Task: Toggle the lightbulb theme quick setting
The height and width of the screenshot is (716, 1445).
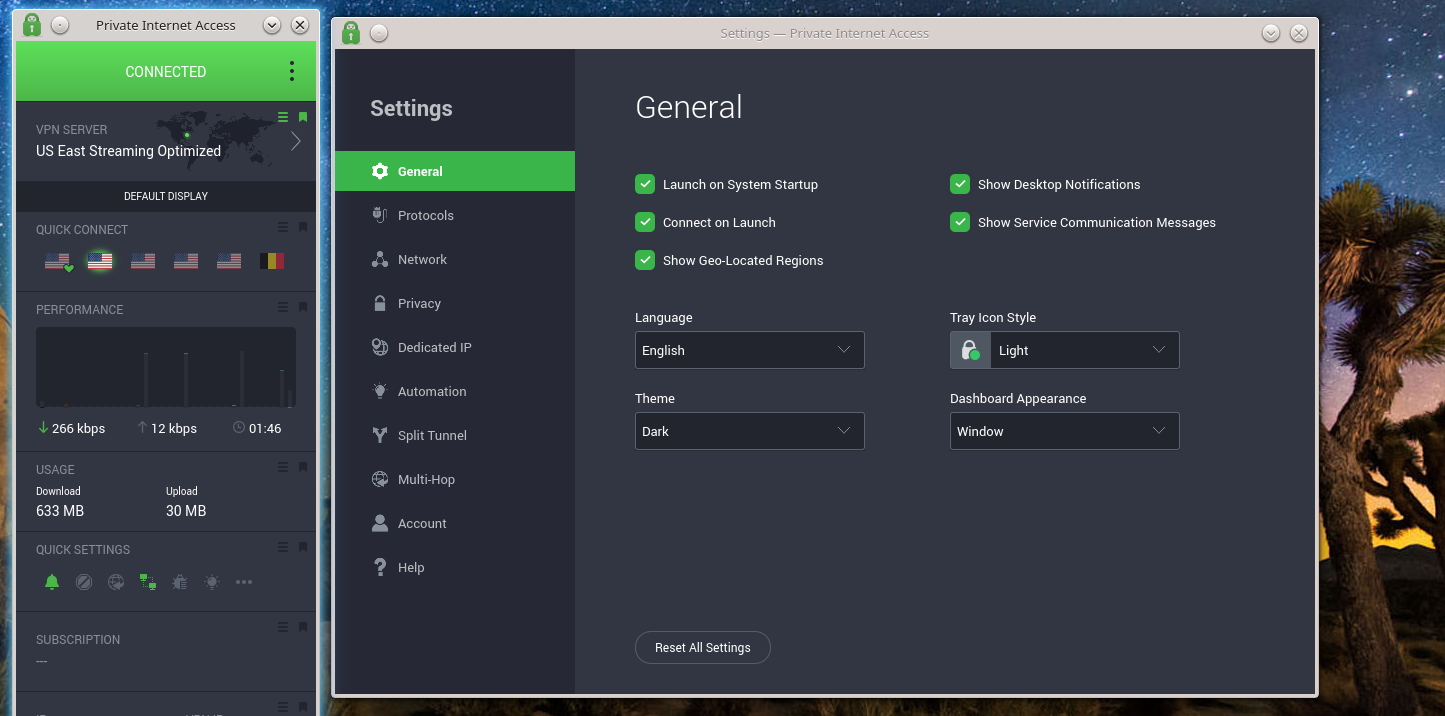Action: coord(212,581)
